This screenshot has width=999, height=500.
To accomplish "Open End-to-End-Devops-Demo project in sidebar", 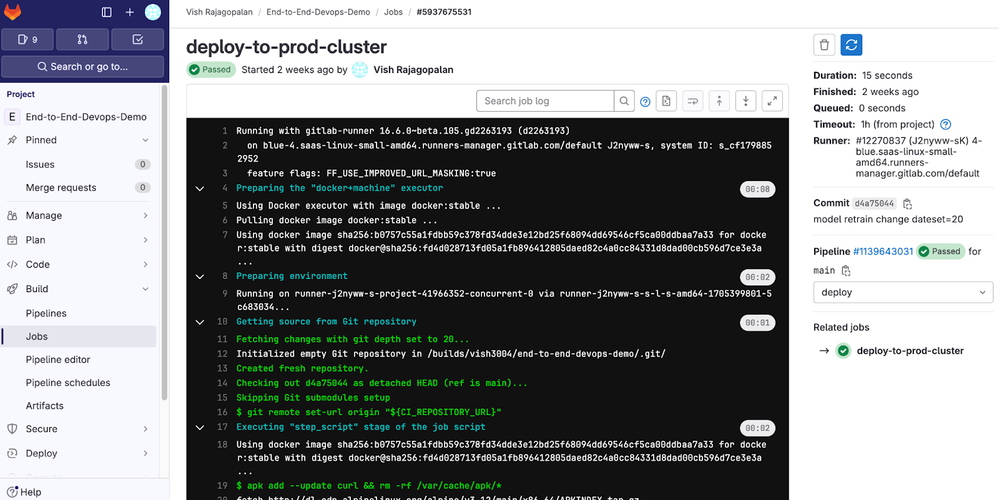I will [79, 117].
